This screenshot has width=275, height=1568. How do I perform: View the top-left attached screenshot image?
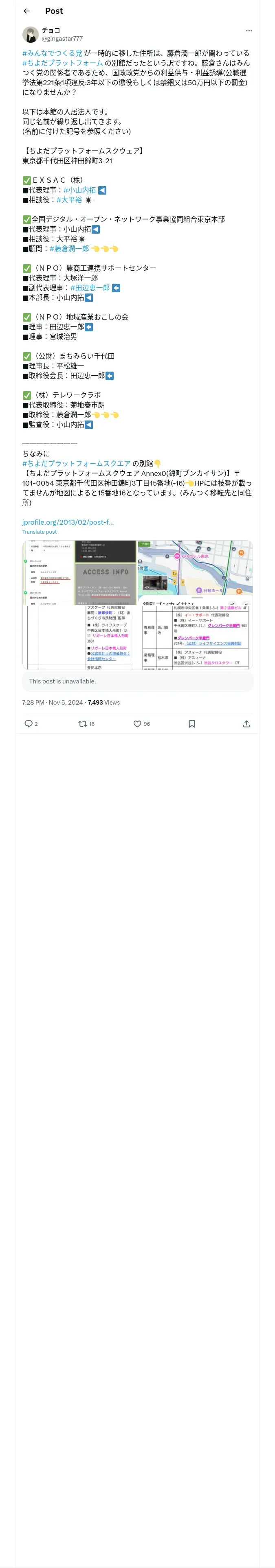coord(49,572)
